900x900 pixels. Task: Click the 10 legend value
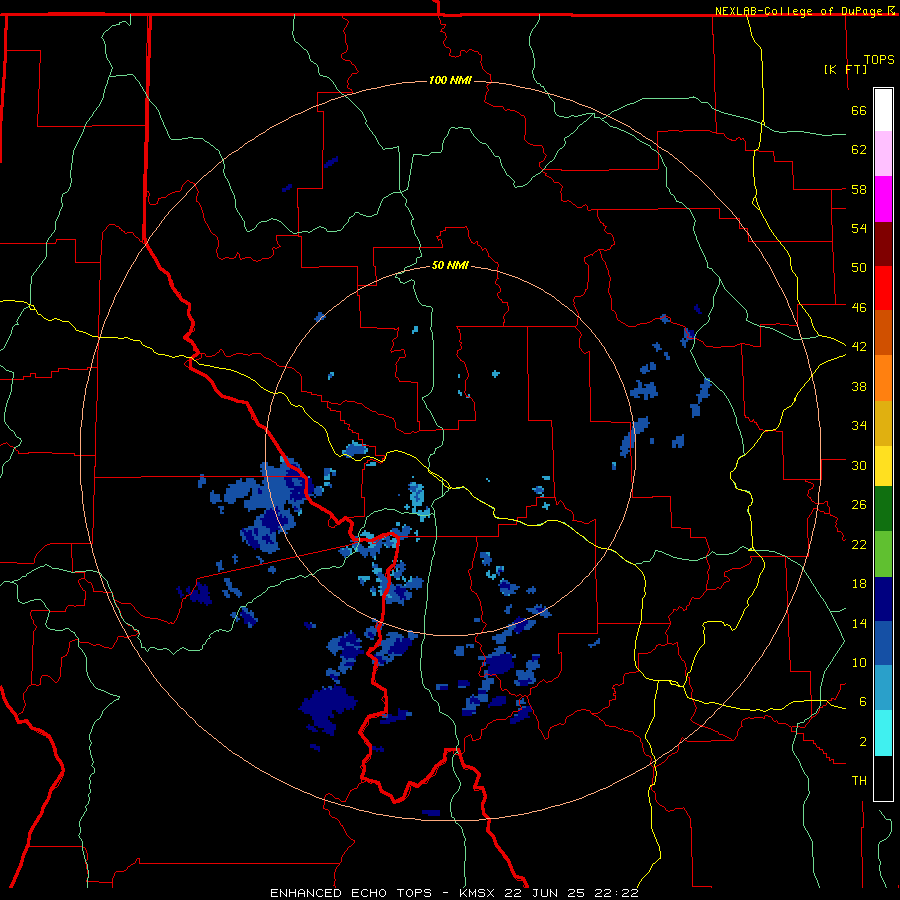point(859,662)
